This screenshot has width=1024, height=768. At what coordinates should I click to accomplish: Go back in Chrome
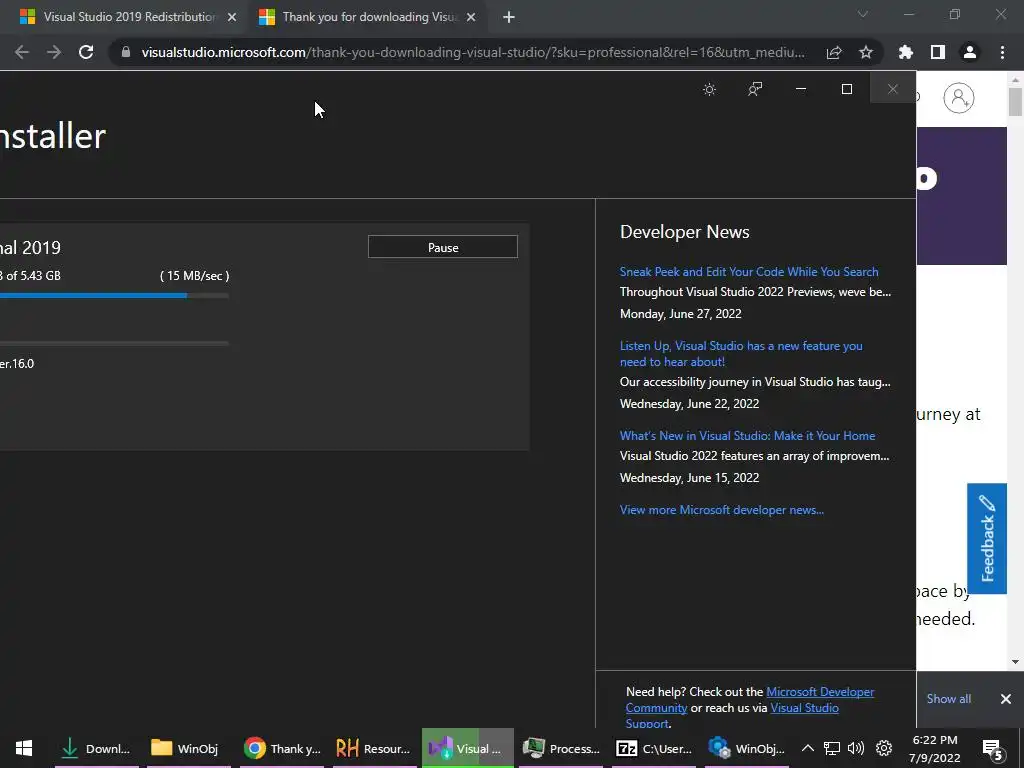pos(22,52)
